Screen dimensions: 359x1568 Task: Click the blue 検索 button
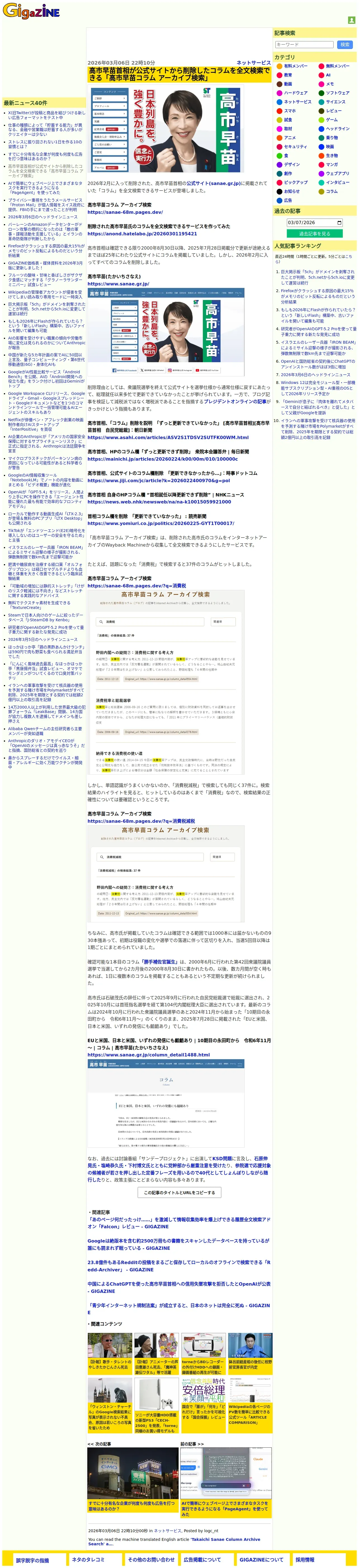coord(344,44)
